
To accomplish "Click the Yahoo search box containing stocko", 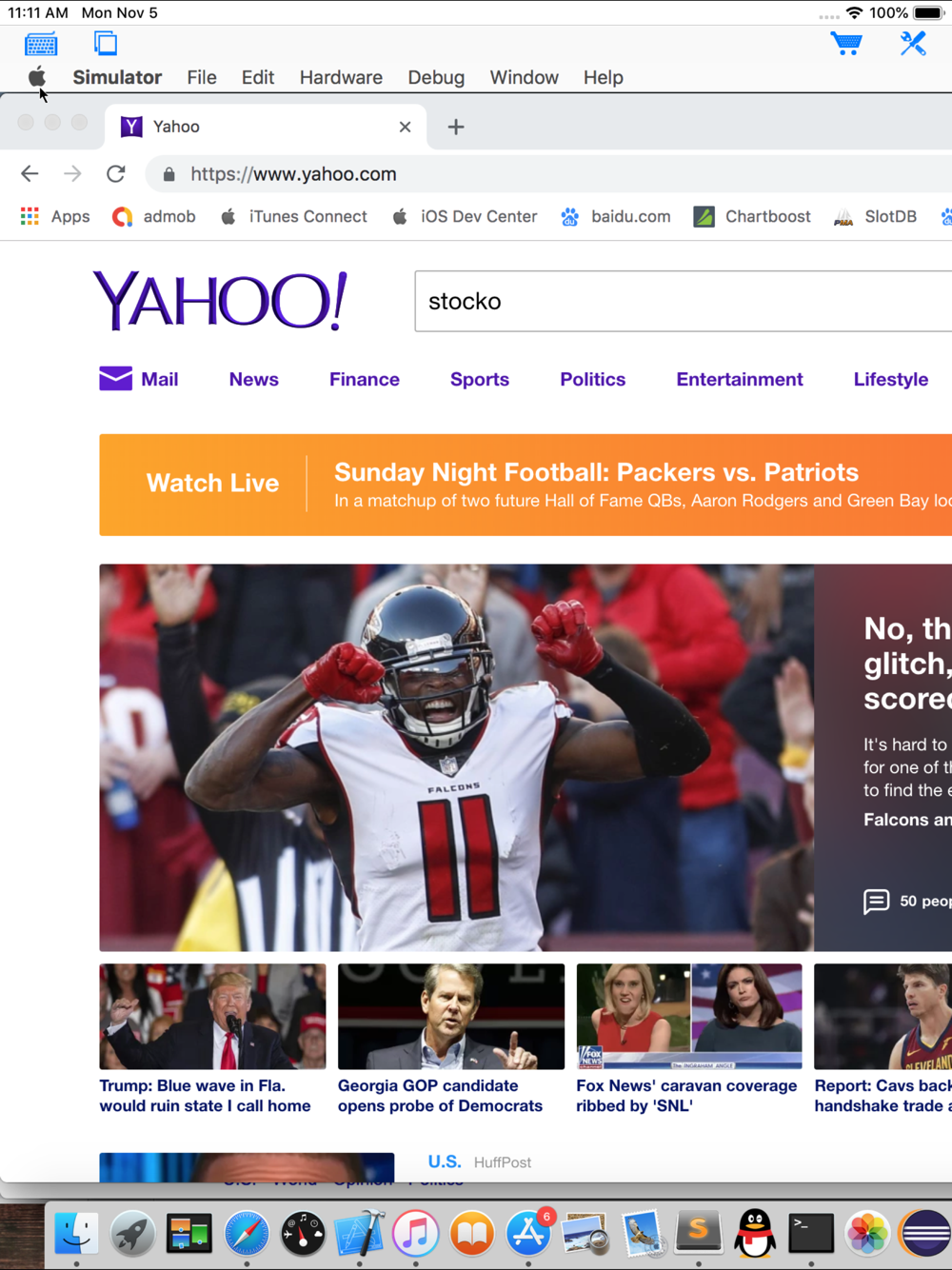I will pos(684,301).
